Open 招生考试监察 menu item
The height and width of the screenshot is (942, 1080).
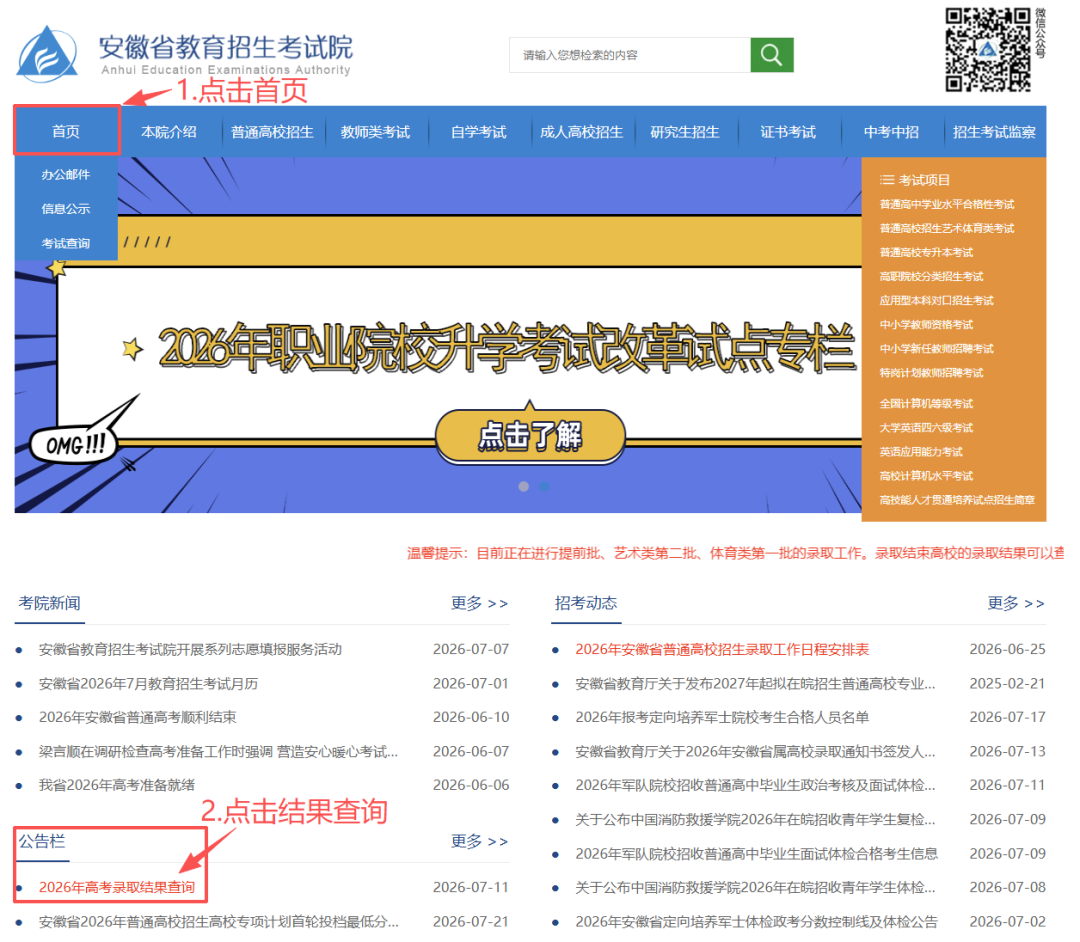[994, 132]
